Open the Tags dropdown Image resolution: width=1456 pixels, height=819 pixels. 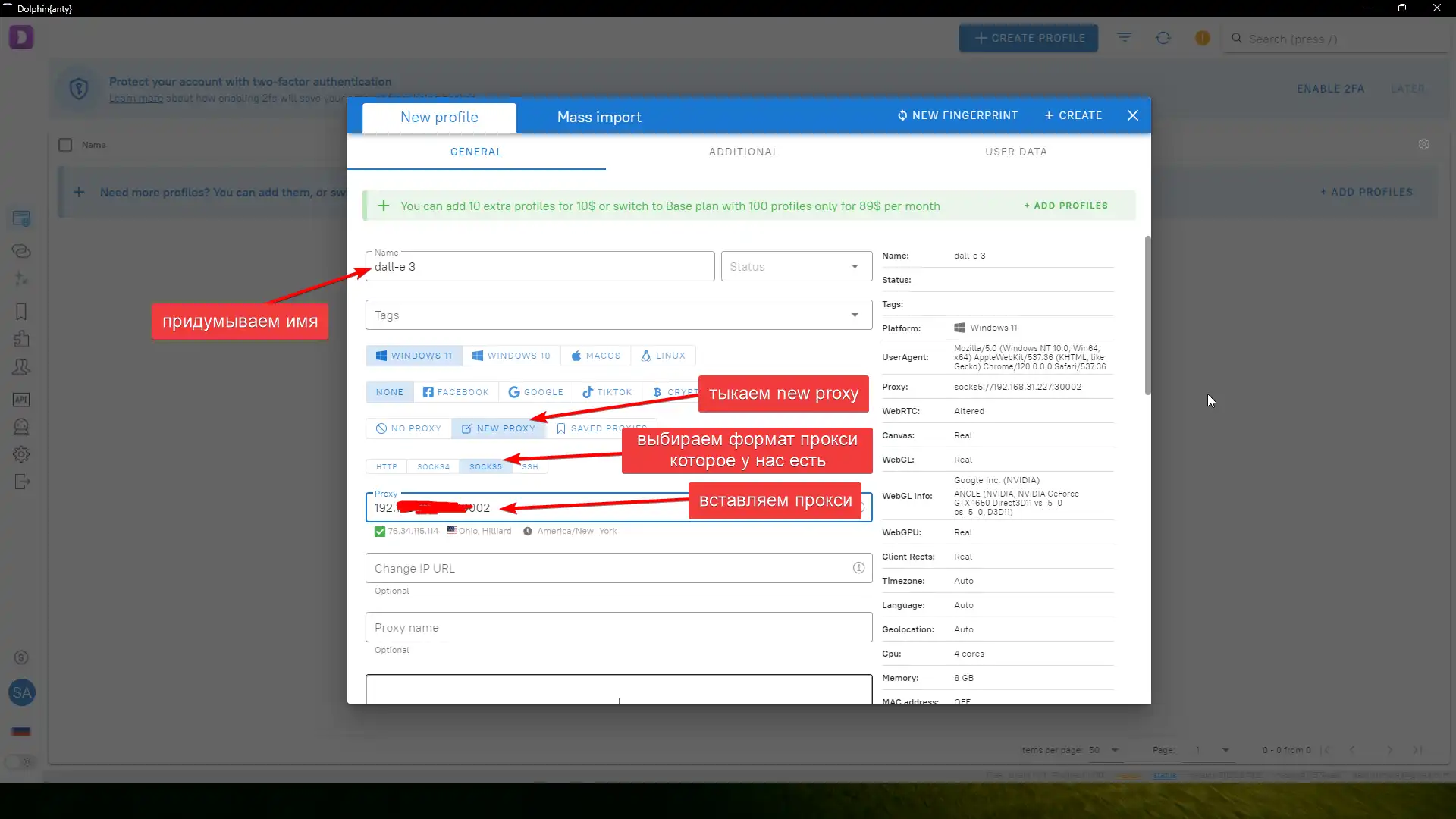pos(619,315)
